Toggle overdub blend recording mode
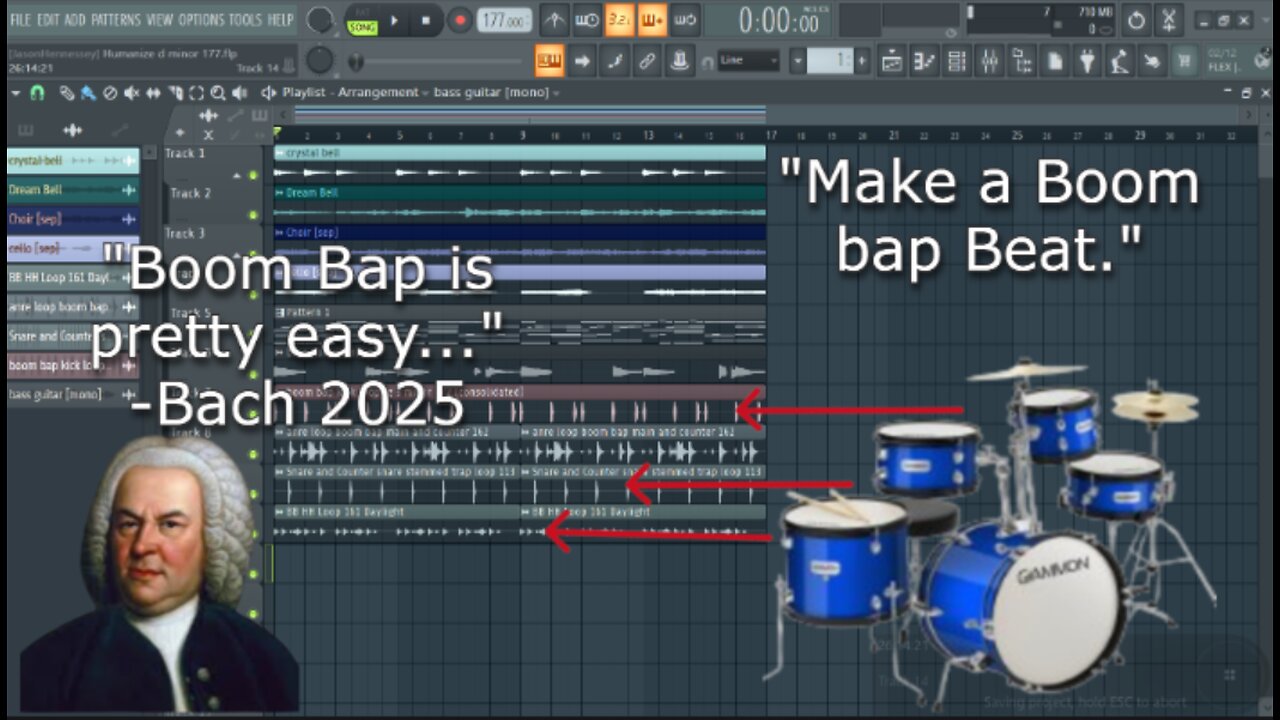This screenshot has height=720, width=1280. 652,20
